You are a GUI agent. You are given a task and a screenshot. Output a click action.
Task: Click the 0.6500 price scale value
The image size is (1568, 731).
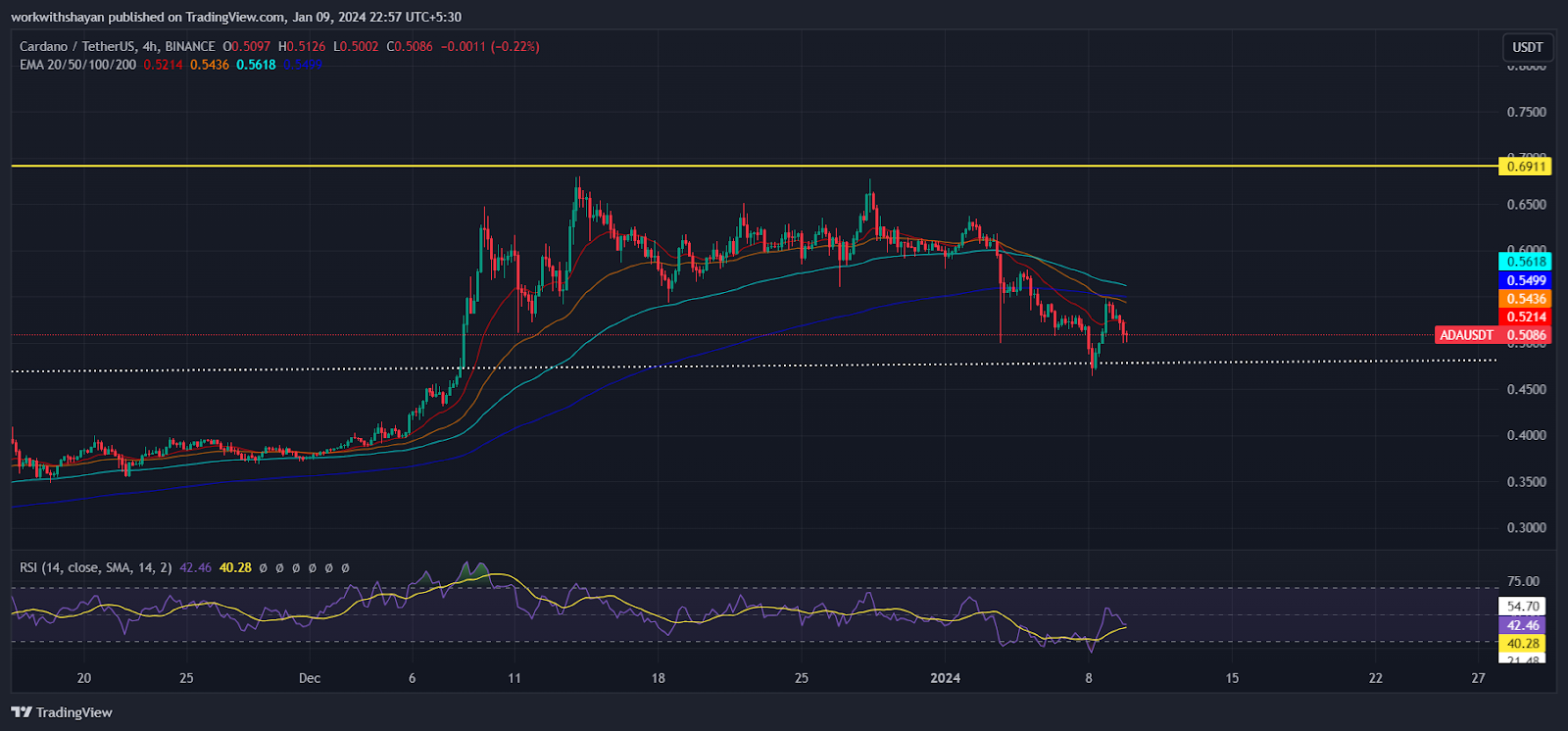pyautogui.click(x=1526, y=205)
